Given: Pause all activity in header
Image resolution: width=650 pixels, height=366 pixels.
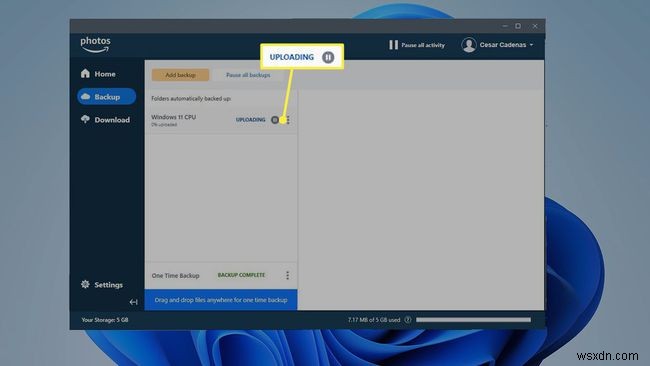Looking at the screenshot, I should (417, 45).
